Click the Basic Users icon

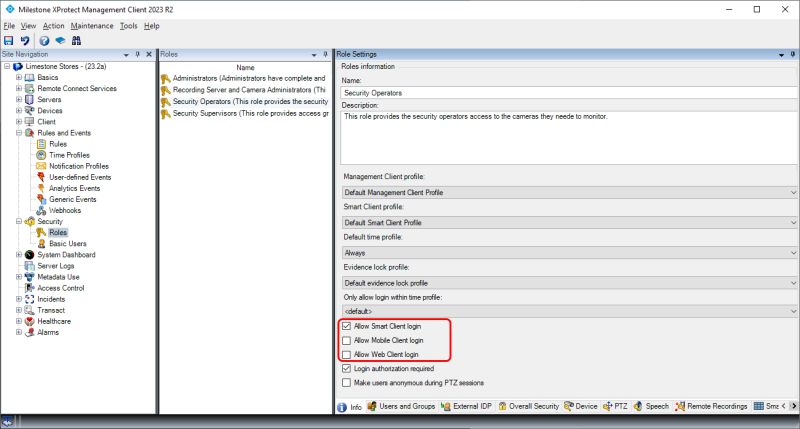pyautogui.click(x=41, y=244)
